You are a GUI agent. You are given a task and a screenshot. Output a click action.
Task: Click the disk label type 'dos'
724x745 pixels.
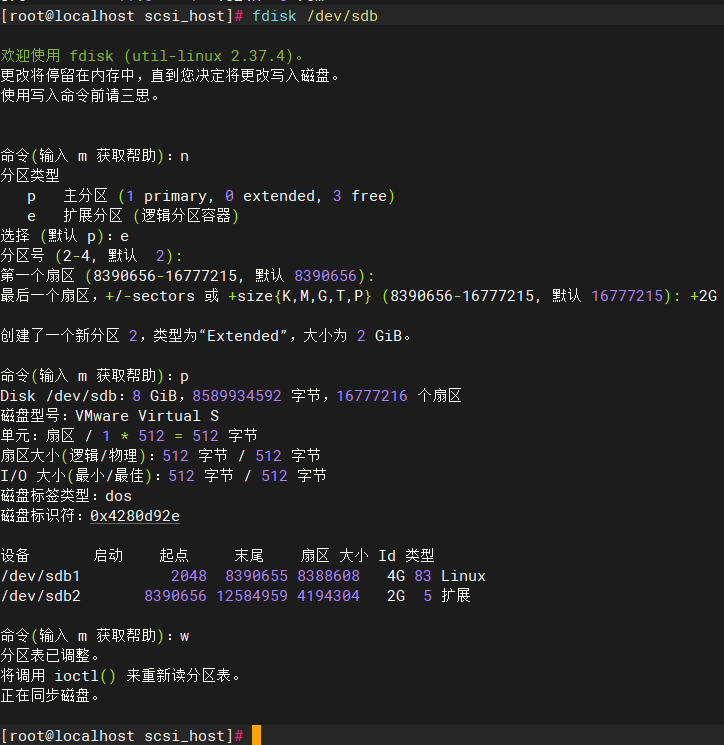pos(118,496)
